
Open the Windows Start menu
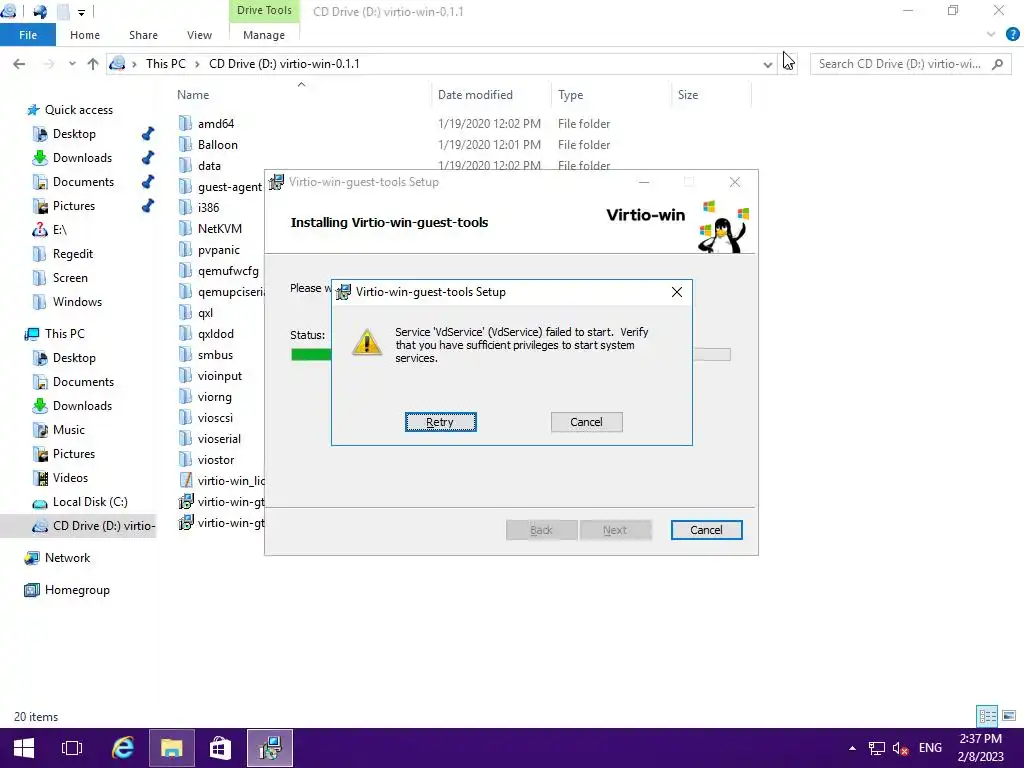(24, 748)
